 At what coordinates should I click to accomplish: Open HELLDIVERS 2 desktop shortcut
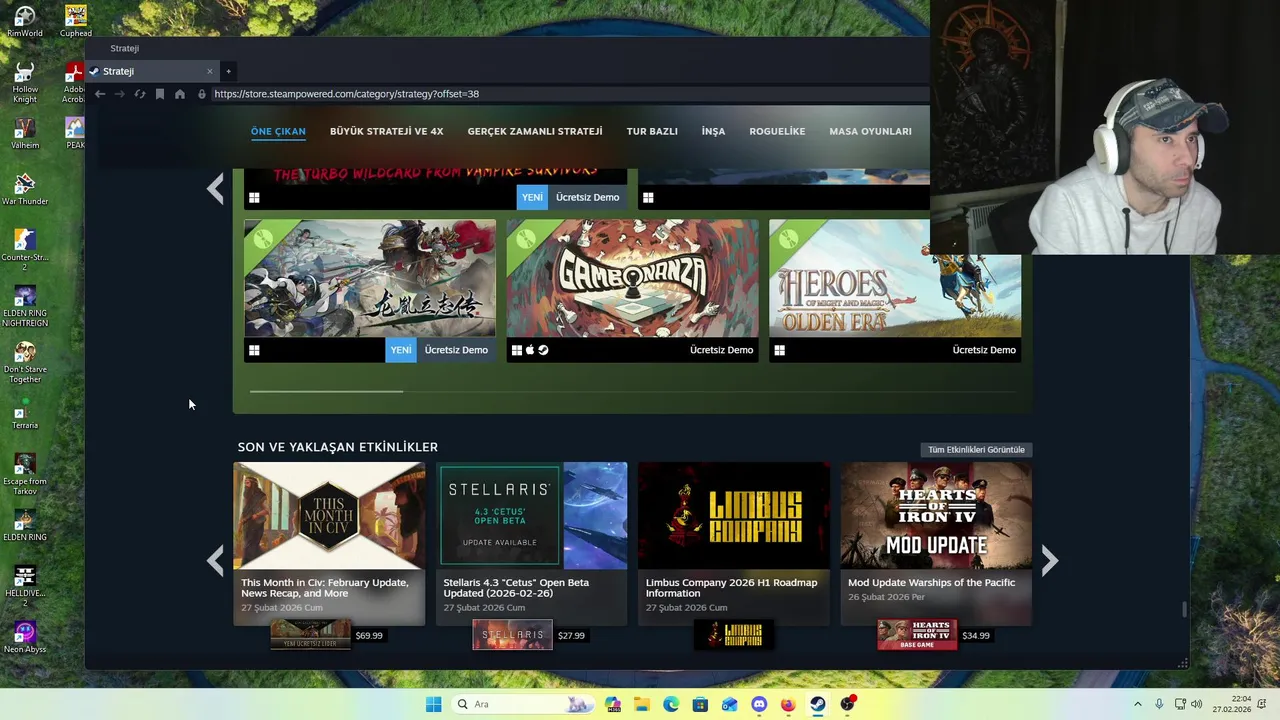coord(25,586)
